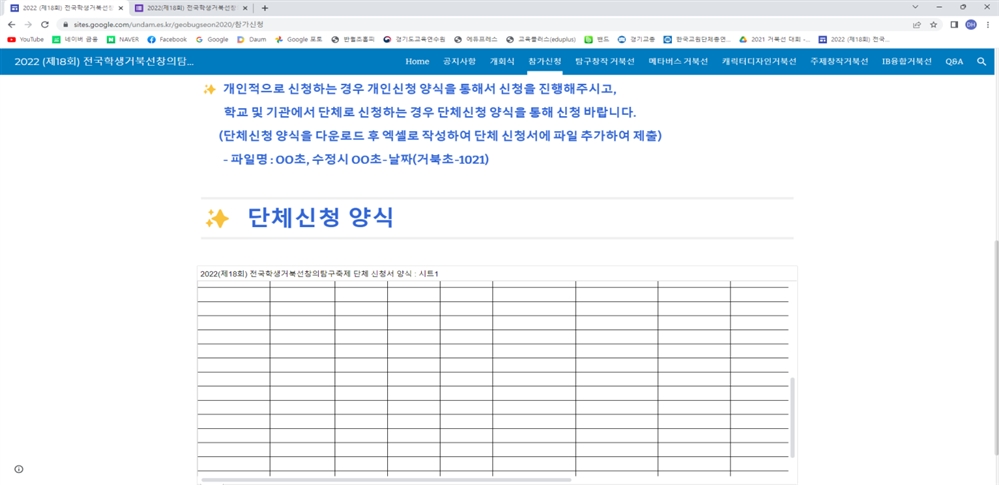The width and height of the screenshot is (999, 485).
Task: Click the embedded sheet vertical scrollbar
Action: [x=793, y=417]
